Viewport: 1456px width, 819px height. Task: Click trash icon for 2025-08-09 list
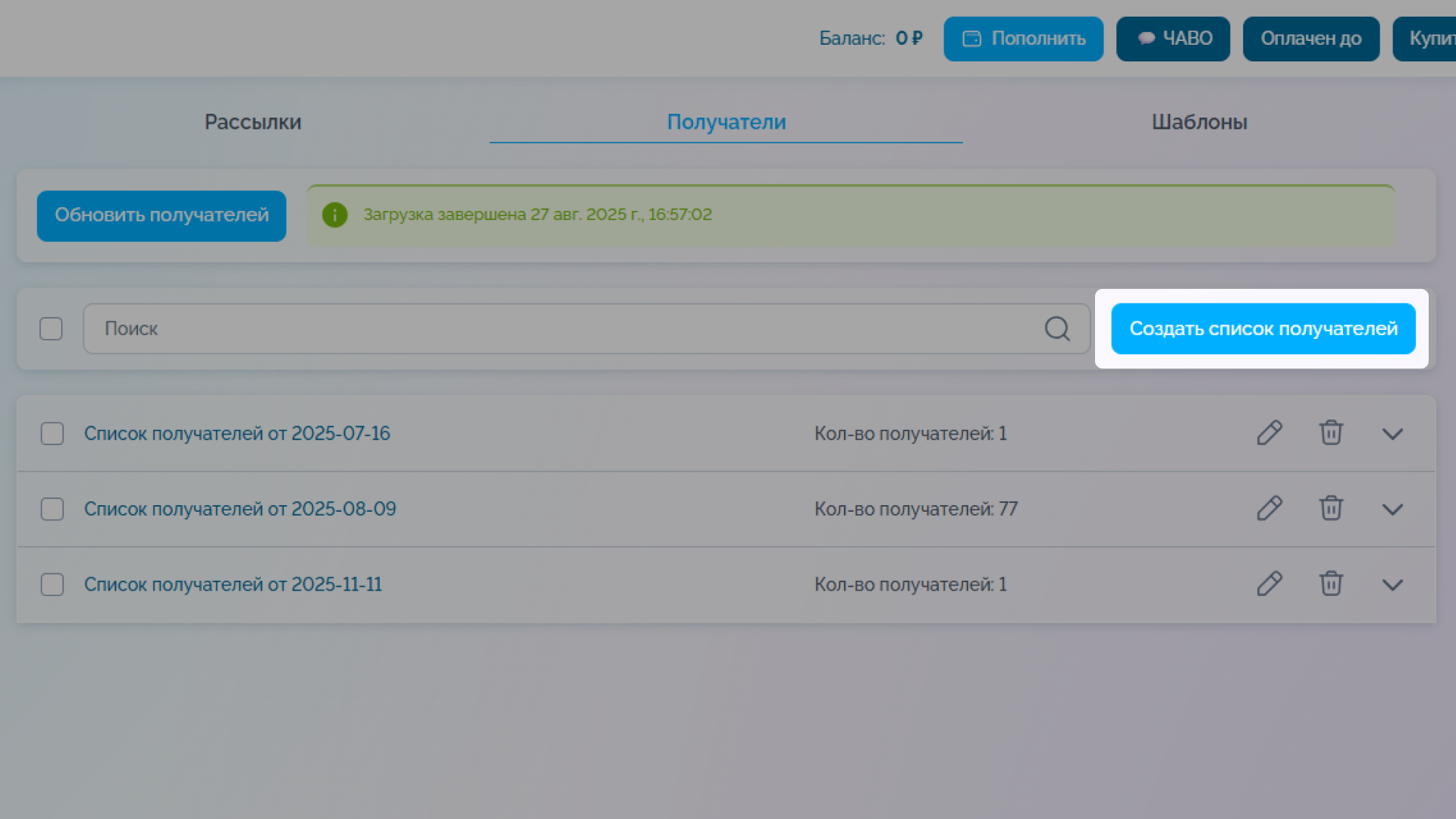[x=1331, y=508]
